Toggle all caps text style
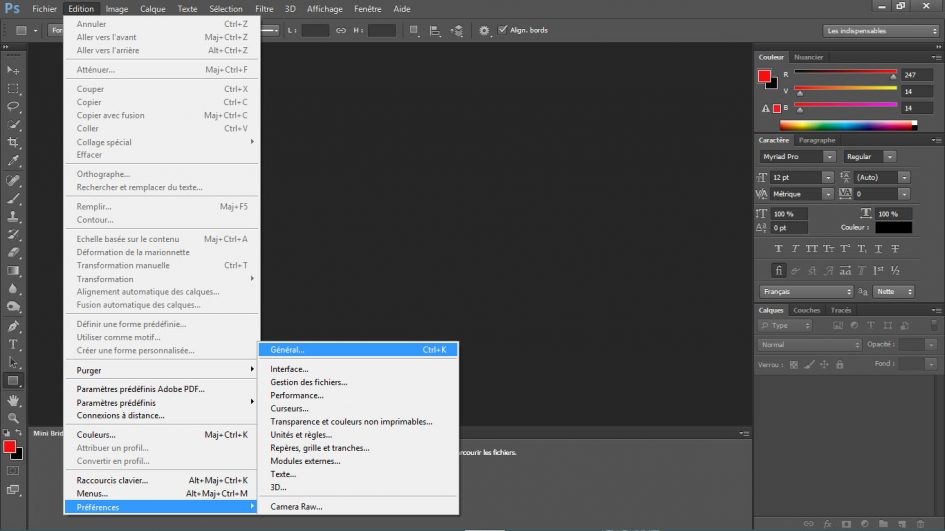This screenshot has width=945, height=531. click(x=812, y=248)
